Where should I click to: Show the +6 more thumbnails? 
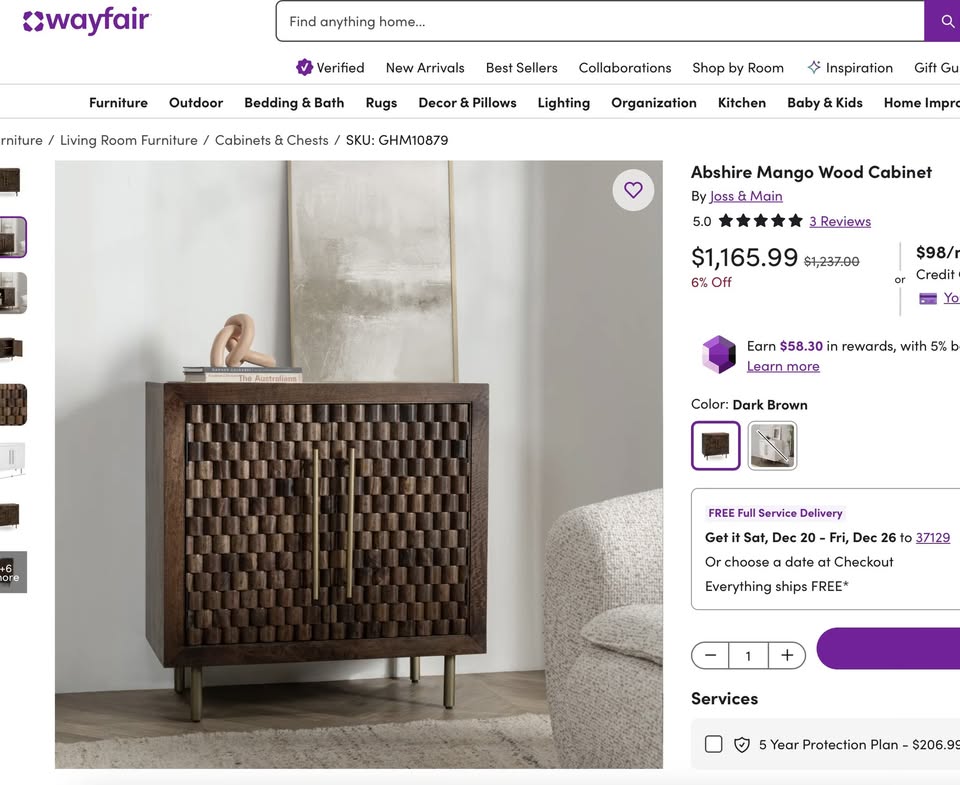click(x=12, y=572)
